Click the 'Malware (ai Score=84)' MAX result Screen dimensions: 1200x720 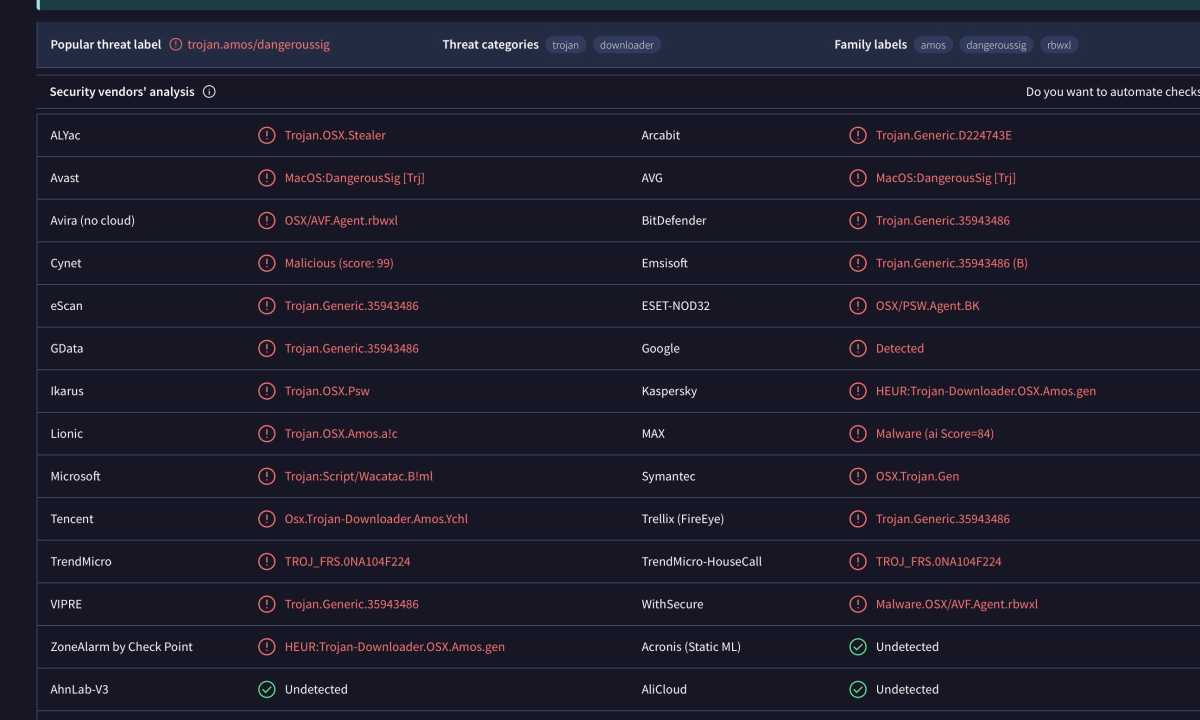pyautogui.click(x=935, y=434)
